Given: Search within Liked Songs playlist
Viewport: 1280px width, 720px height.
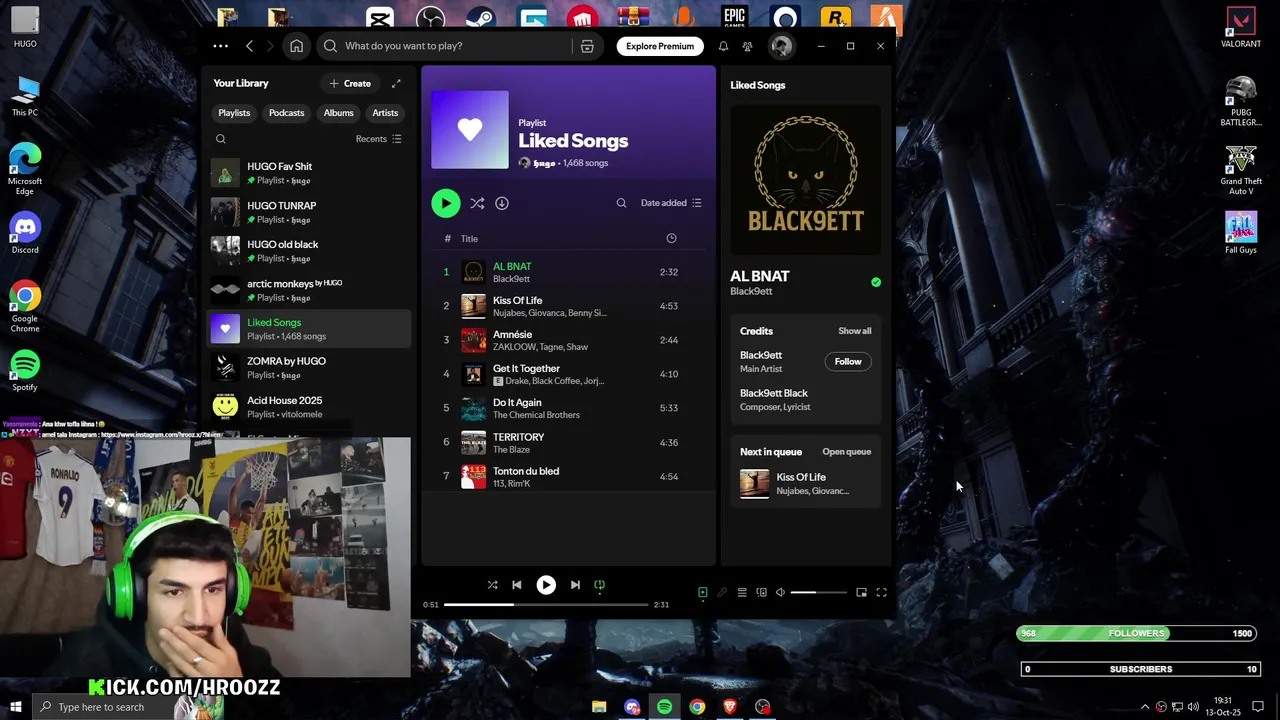Looking at the screenshot, I should (621, 203).
